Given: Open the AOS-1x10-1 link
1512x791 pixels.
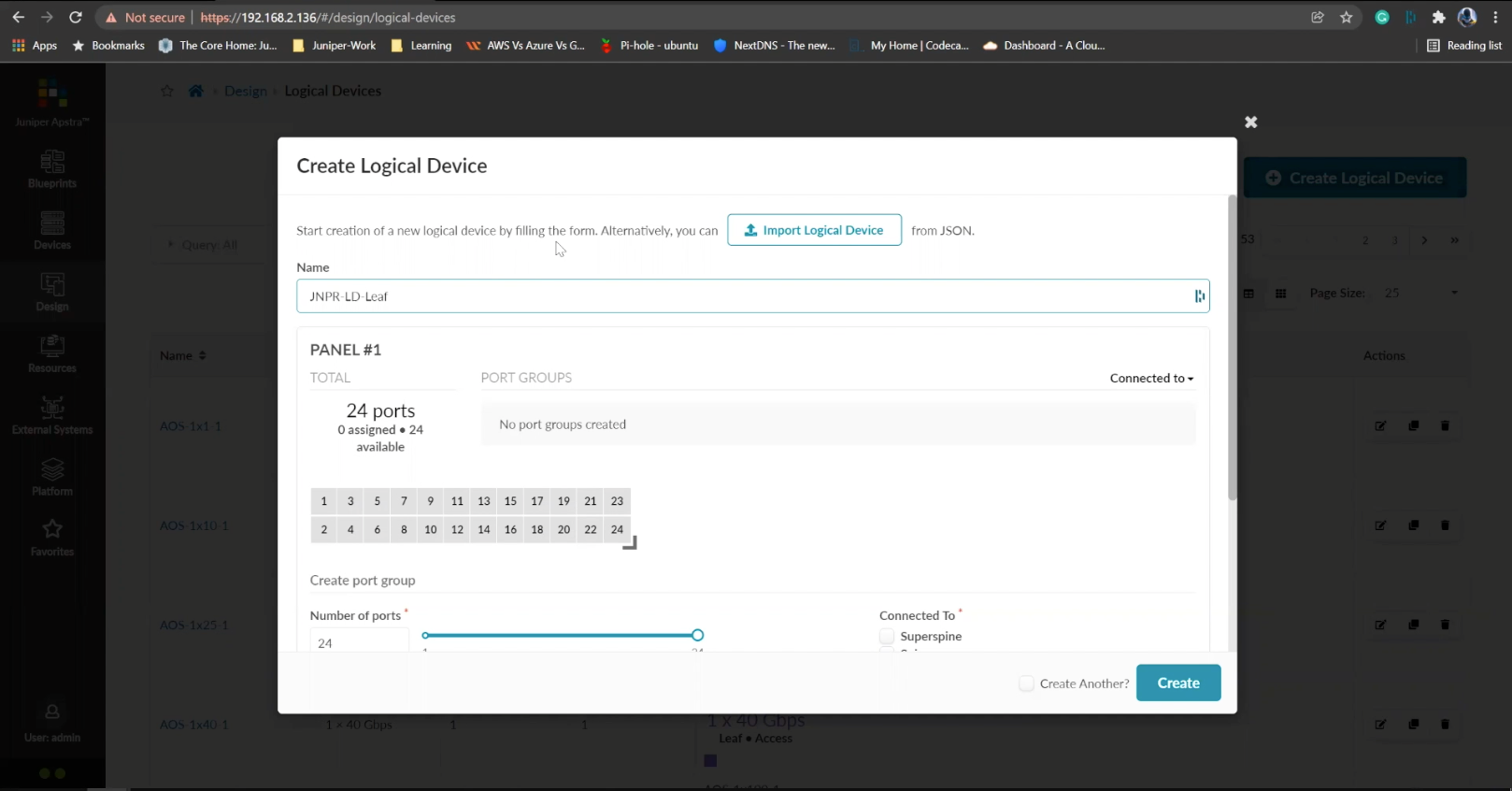Looking at the screenshot, I should click(x=193, y=525).
